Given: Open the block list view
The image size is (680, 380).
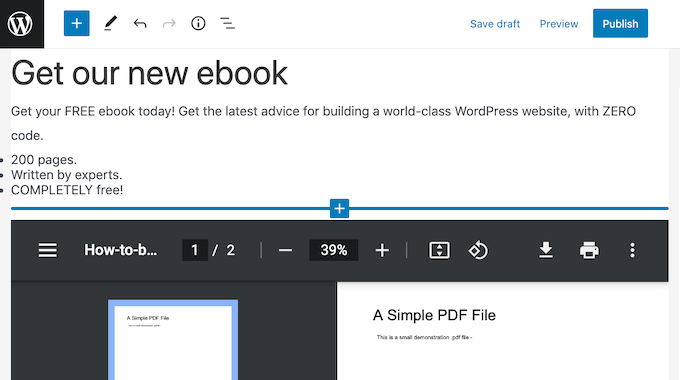Looking at the screenshot, I should pos(227,23).
